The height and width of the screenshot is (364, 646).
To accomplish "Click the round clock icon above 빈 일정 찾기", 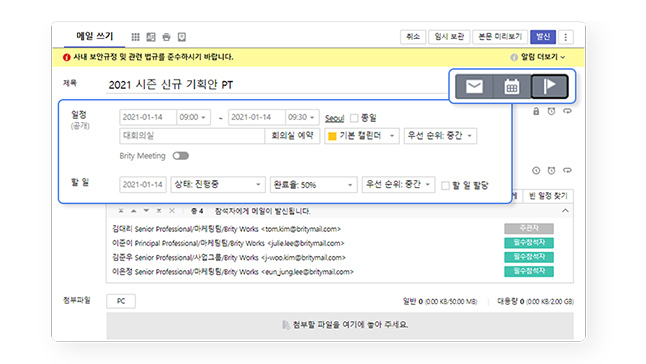I will click(536, 170).
